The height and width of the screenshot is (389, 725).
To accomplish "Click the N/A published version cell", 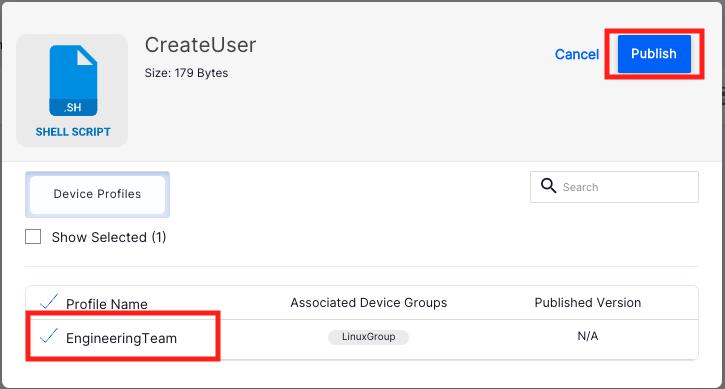I will click(x=588, y=336).
